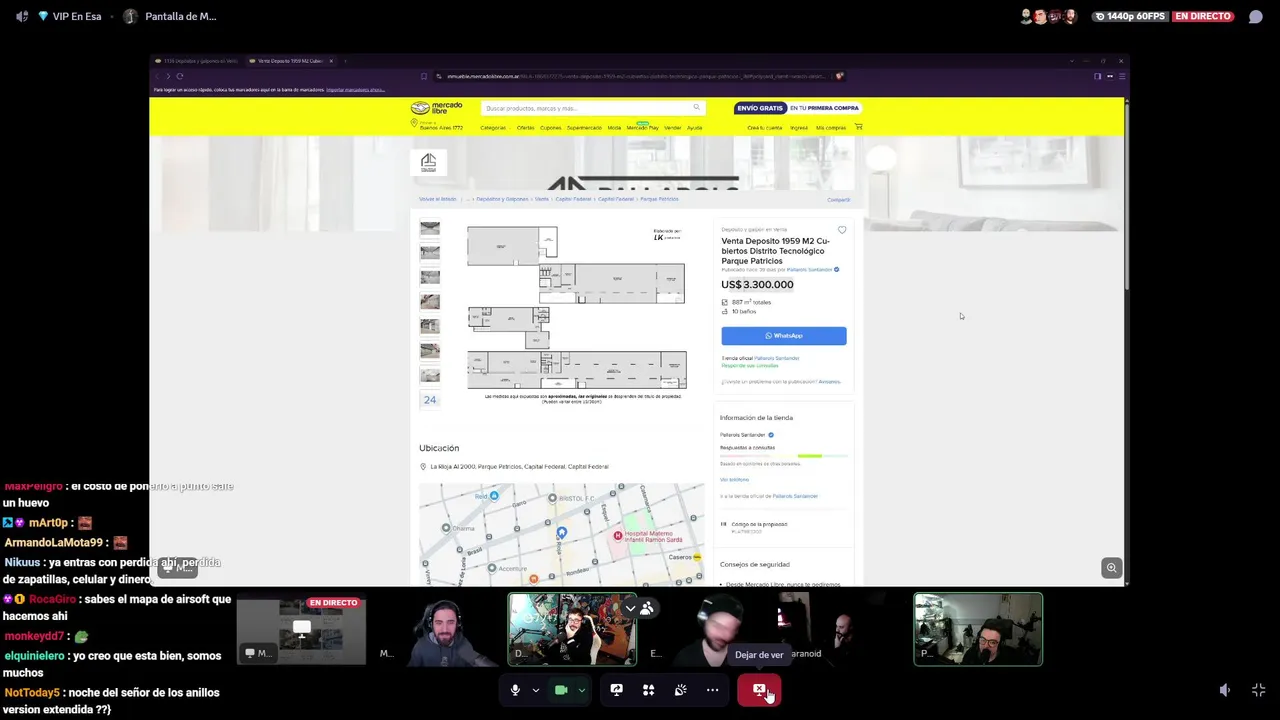Open the Categorías menu

(x=493, y=128)
